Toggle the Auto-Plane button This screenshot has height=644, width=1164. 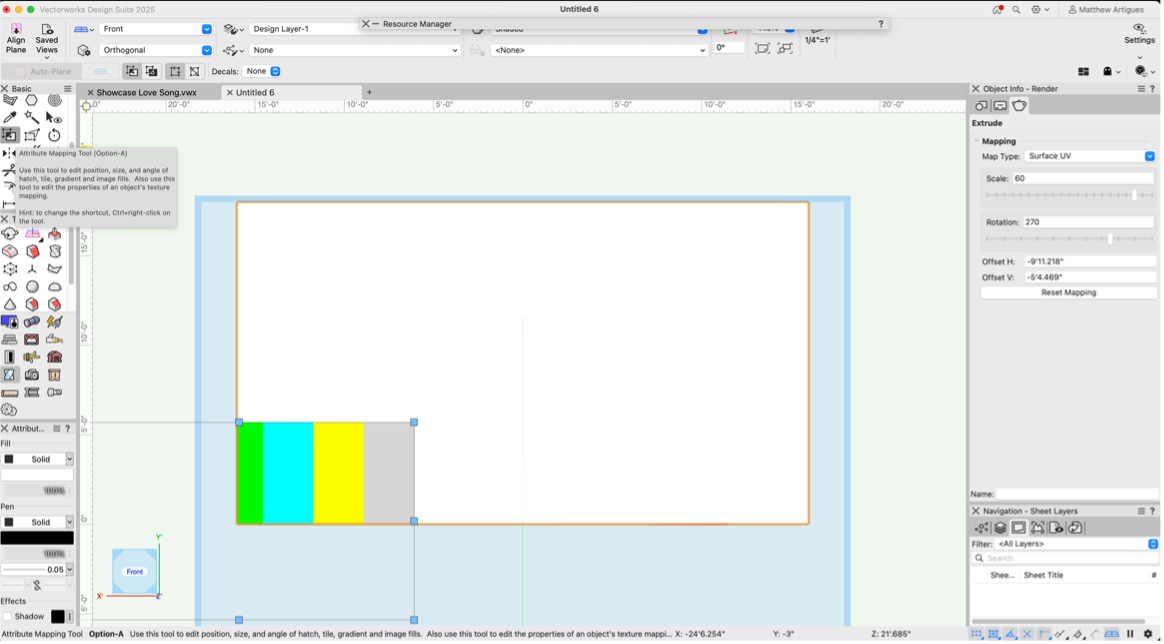pyautogui.click(x=42, y=72)
